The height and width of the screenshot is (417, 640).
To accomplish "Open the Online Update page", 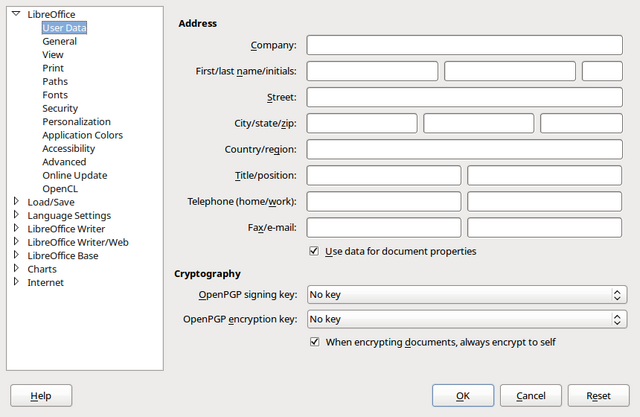I will pos(75,175).
